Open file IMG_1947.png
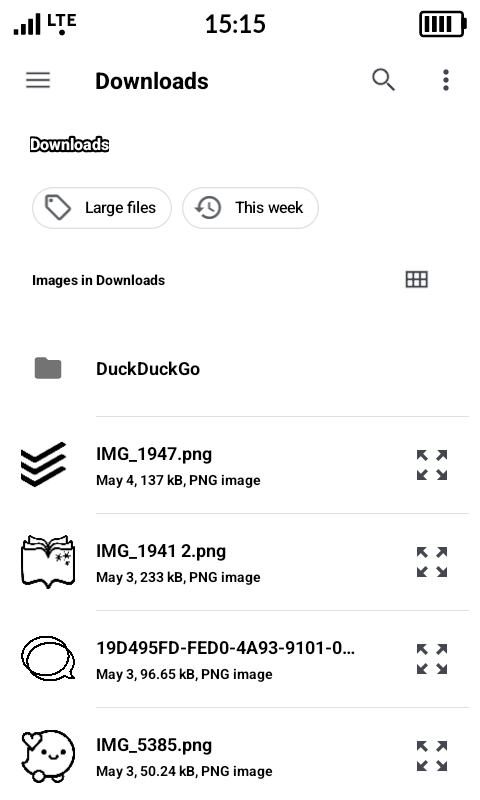Screen dimensions: 480x800 click(154, 454)
